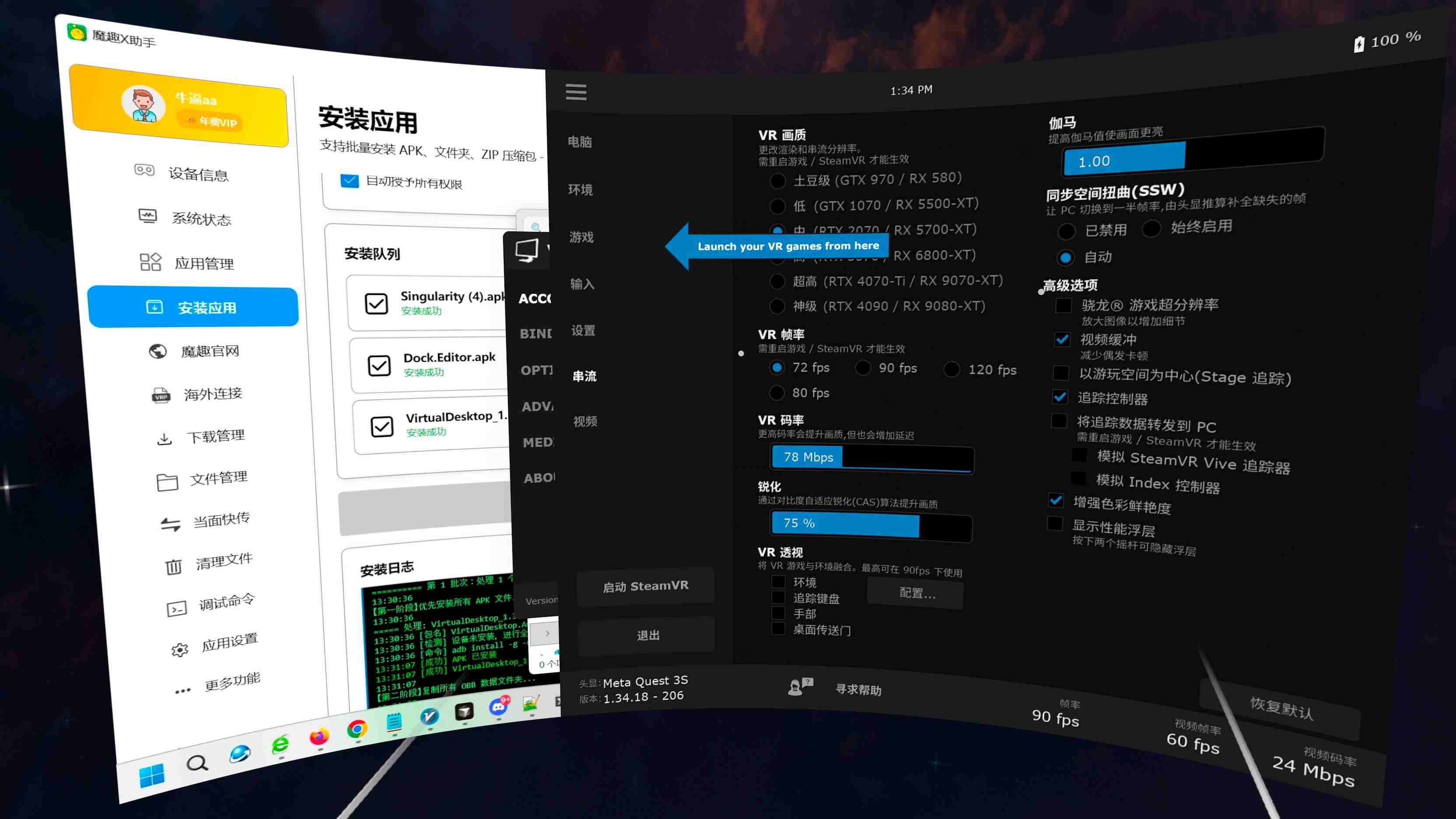Open 文件管理 folder entry

click(x=203, y=480)
